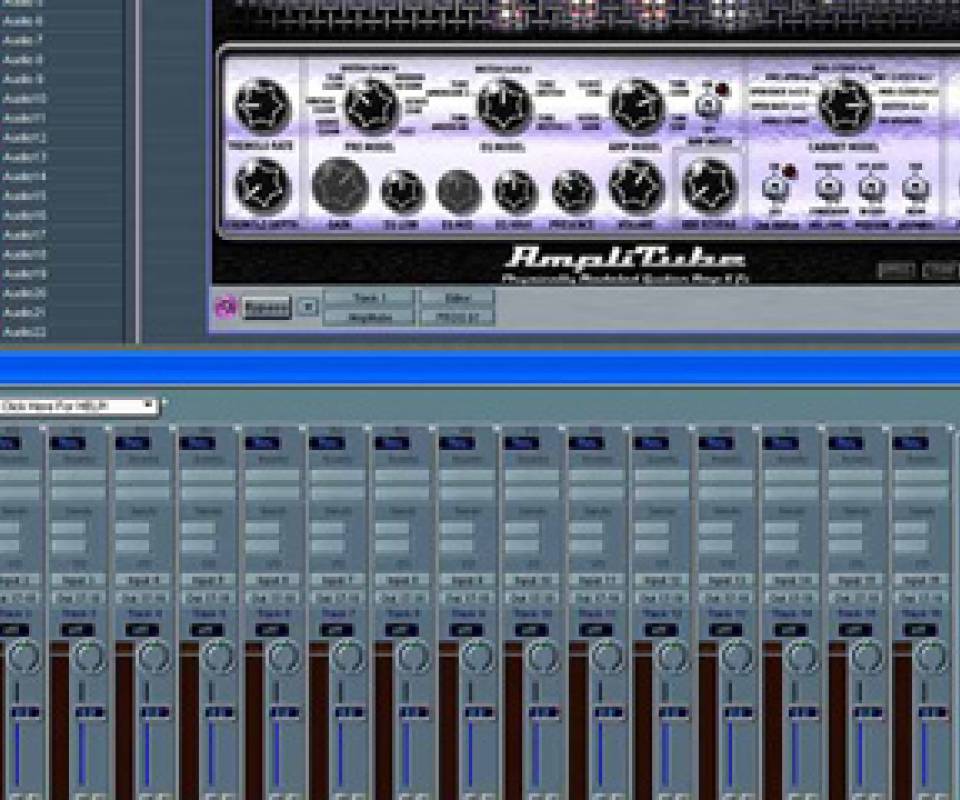Click the EQ Model selector knob
This screenshot has width=960, height=800.
[504, 106]
